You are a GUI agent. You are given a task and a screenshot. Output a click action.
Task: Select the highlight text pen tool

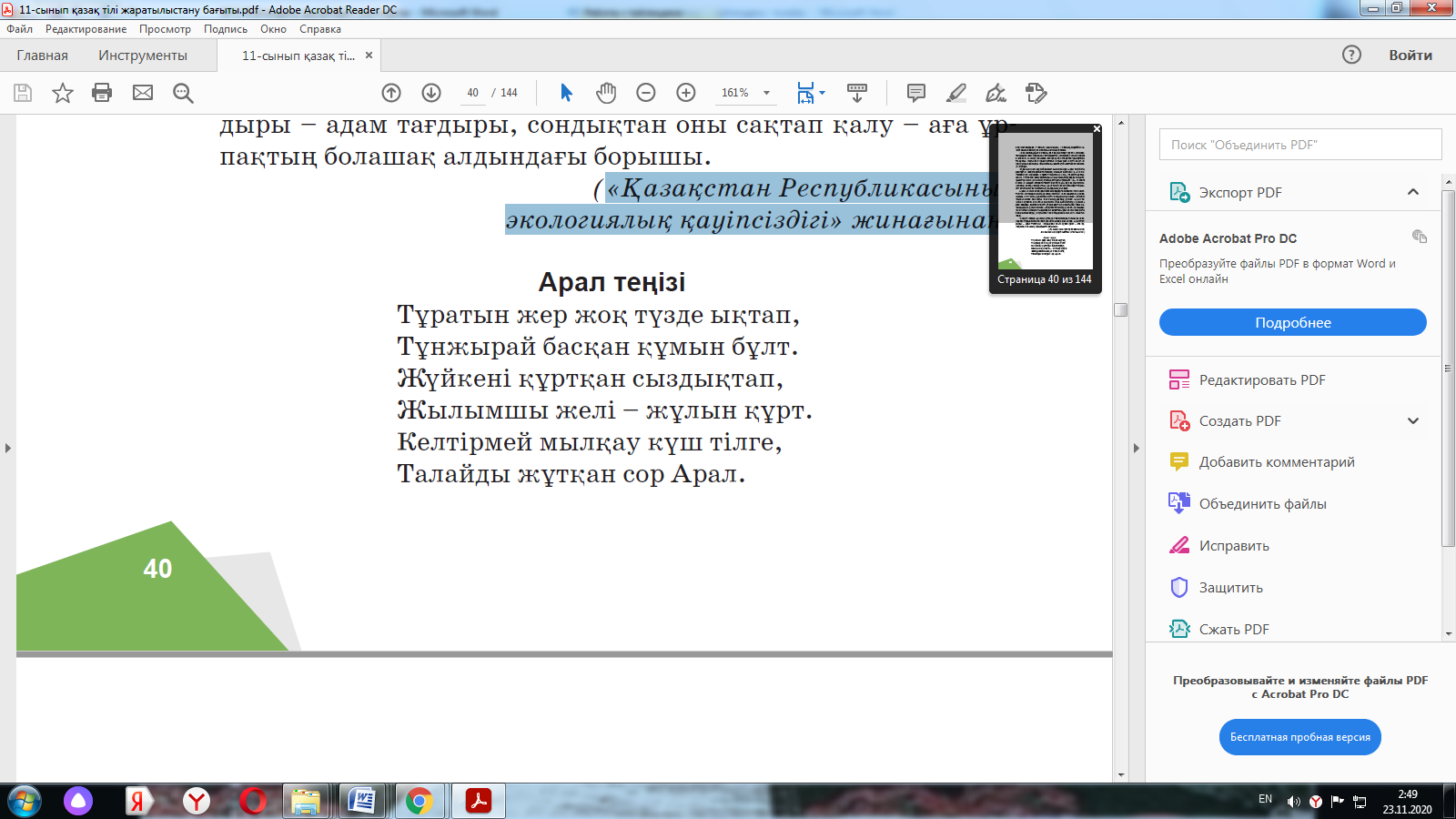[956, 93]
